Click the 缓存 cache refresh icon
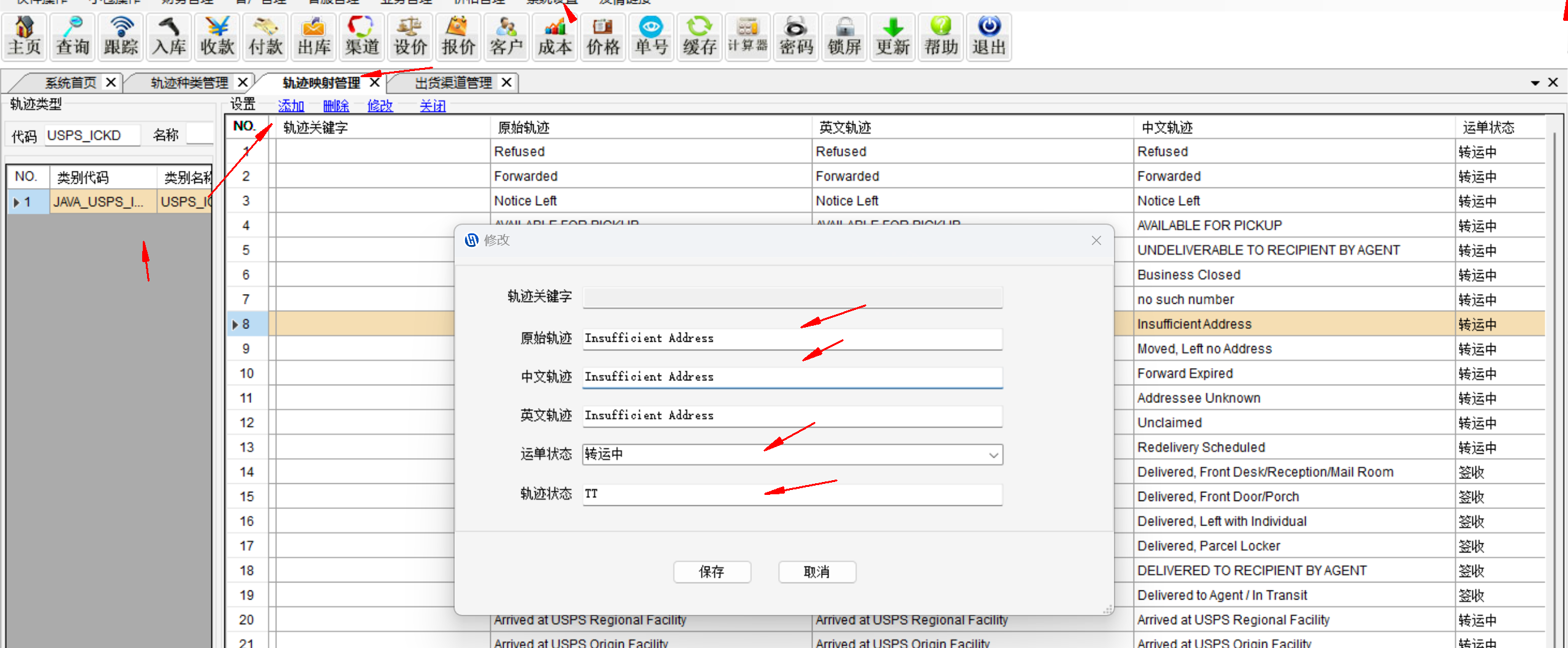 [699, 37]
